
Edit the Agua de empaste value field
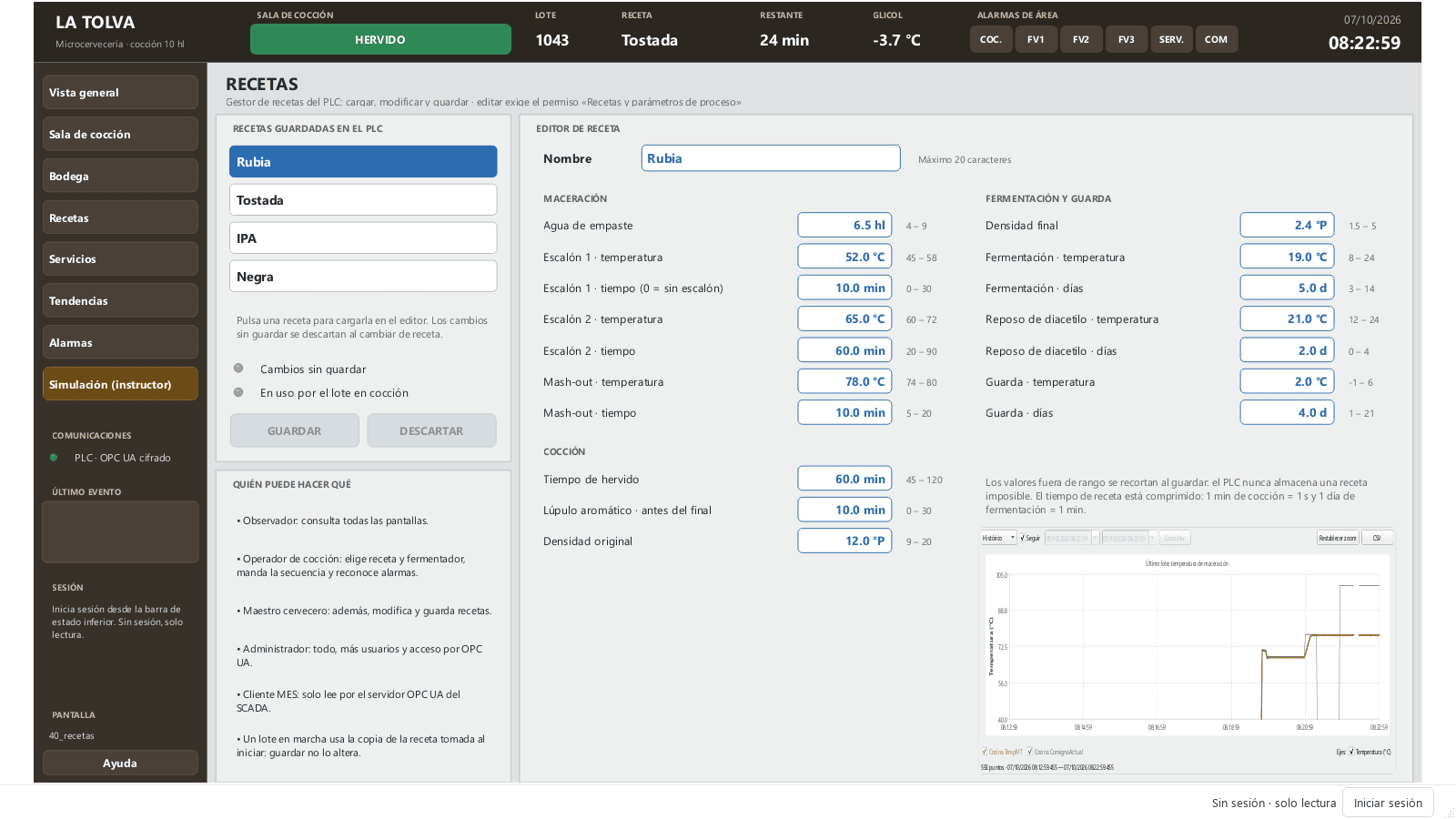click(844, 225)
